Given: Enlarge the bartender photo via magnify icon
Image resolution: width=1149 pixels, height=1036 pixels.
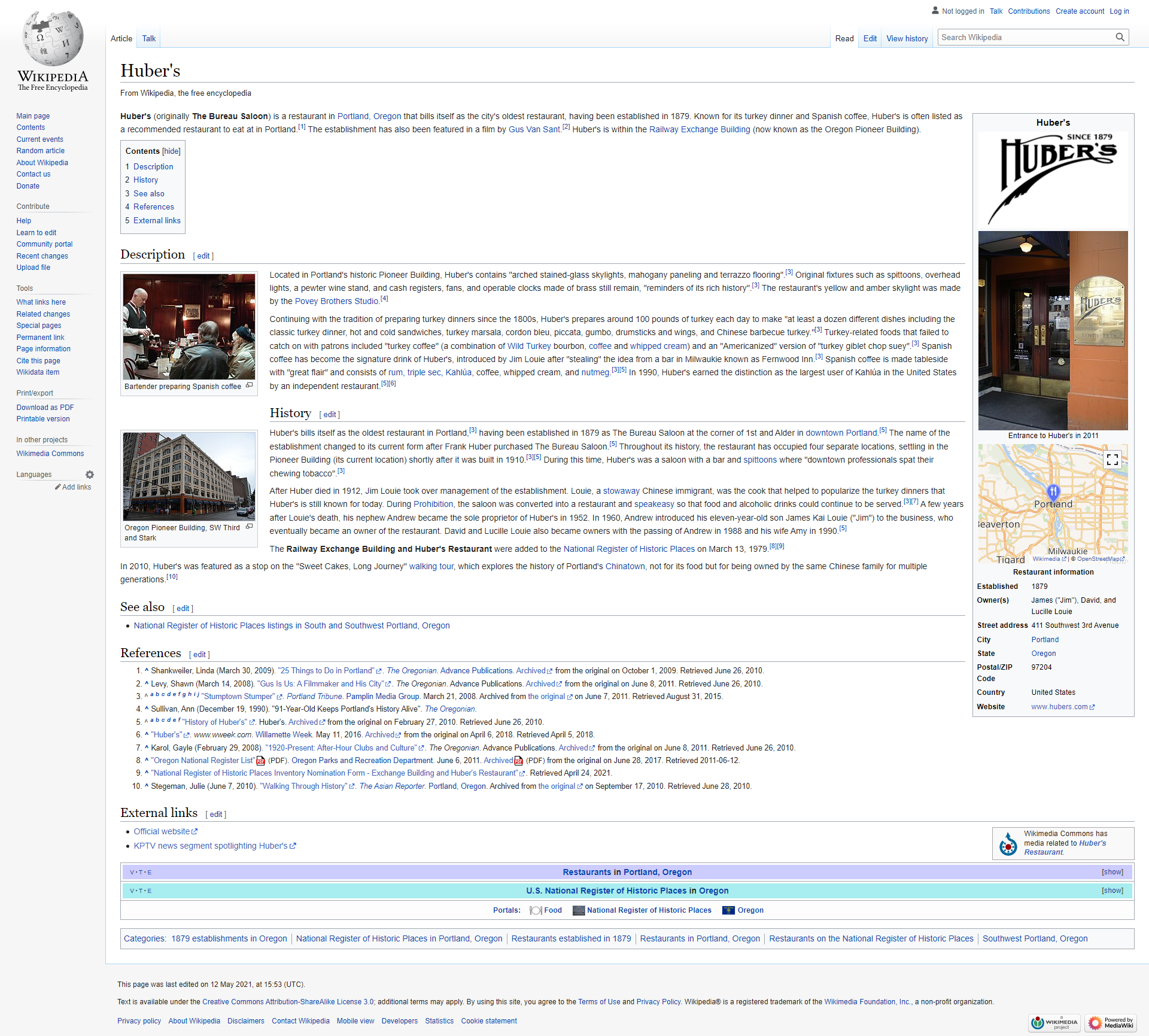Looking at the screenshot, I should 250,385.
